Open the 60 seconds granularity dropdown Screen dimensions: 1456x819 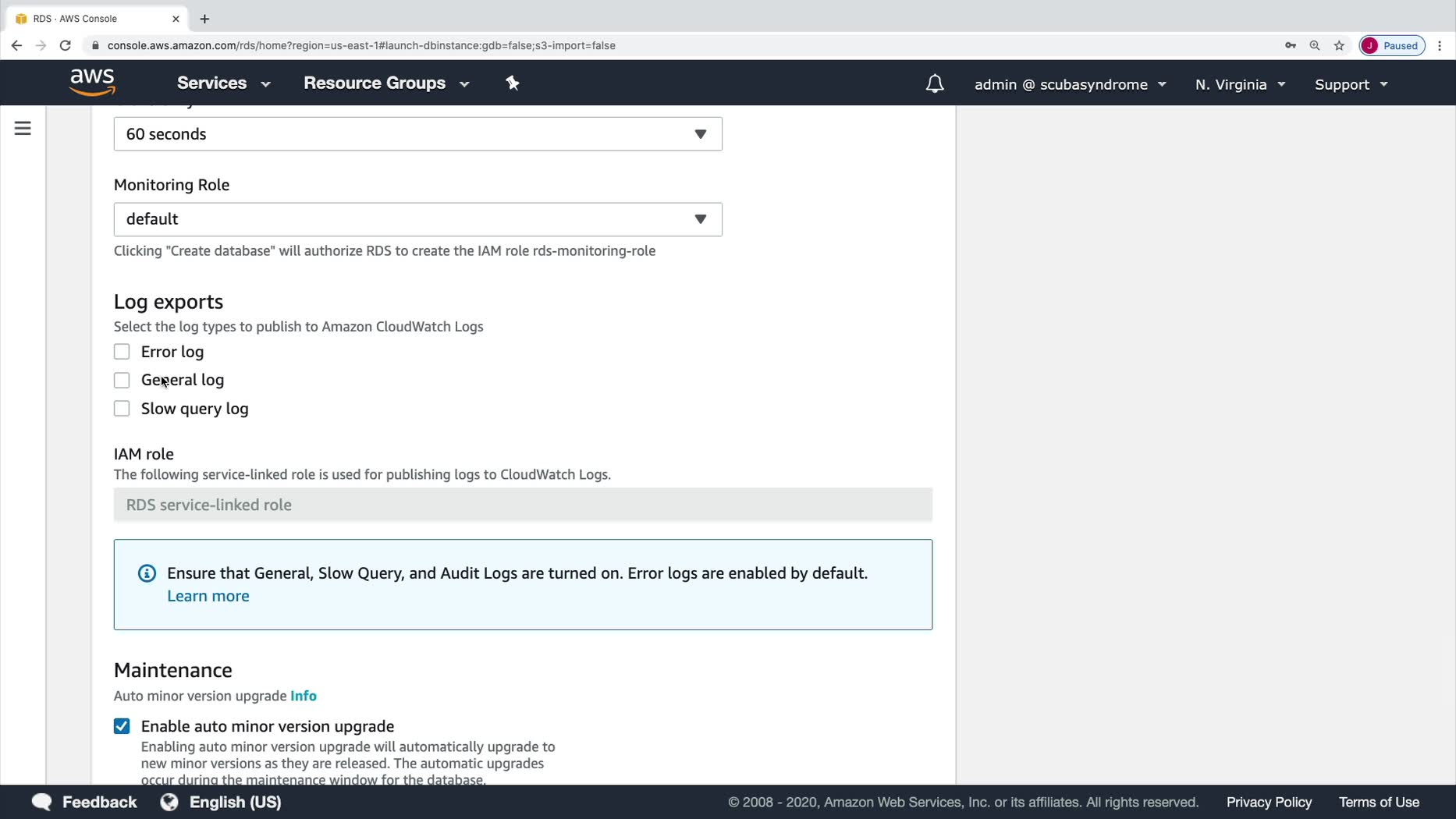418,134
